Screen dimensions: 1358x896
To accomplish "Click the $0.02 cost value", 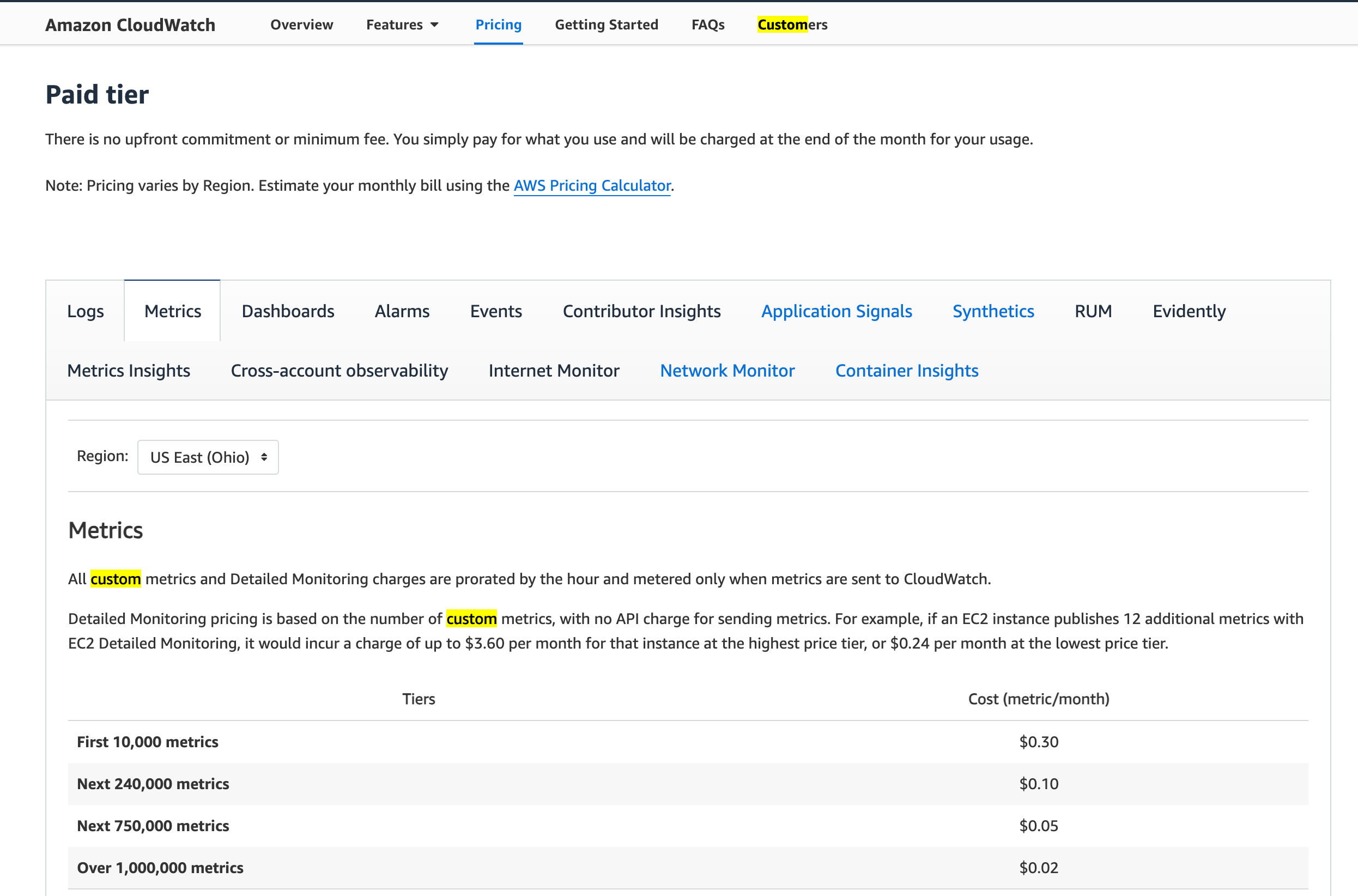I will (x=1039, y=868).
